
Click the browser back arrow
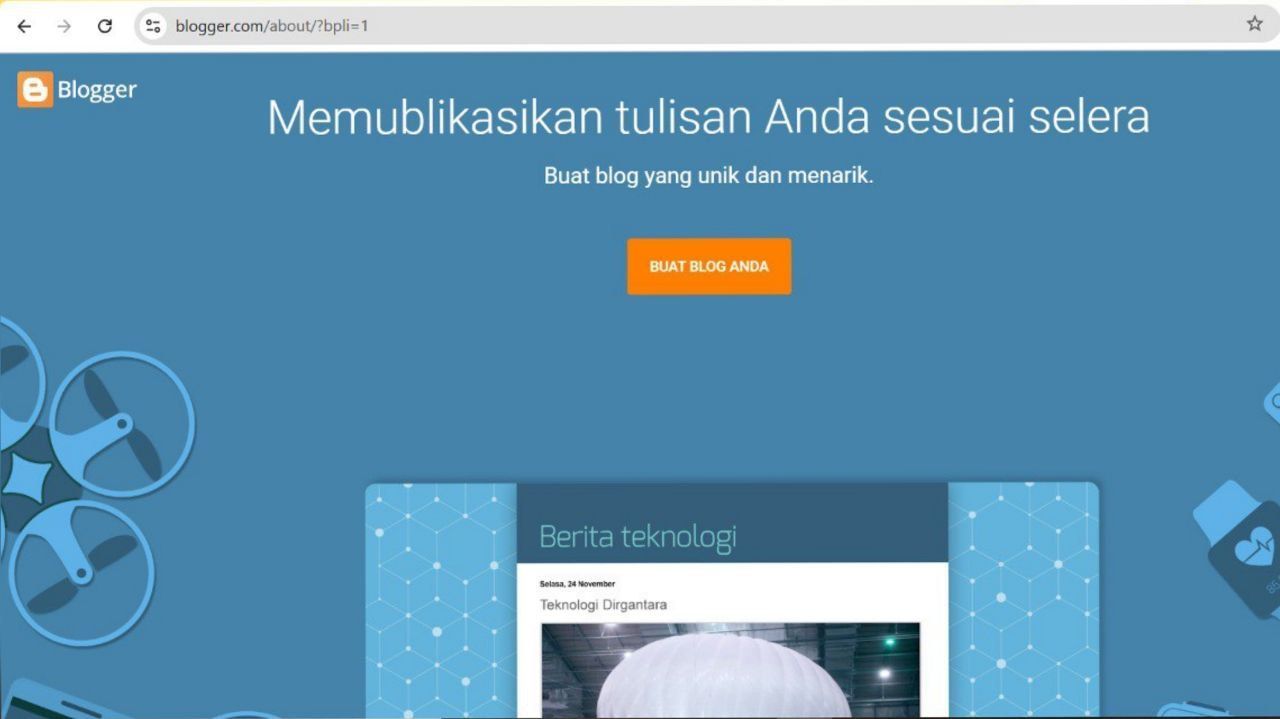pyautogui.click(x=24, y=26)
